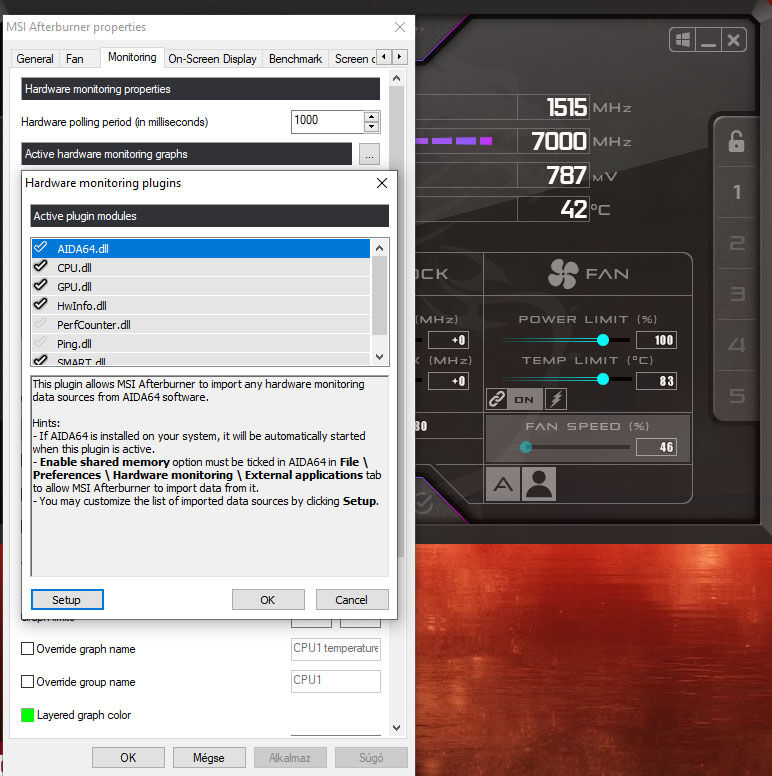Toggle automatic fan speed 'A' button

503,484
